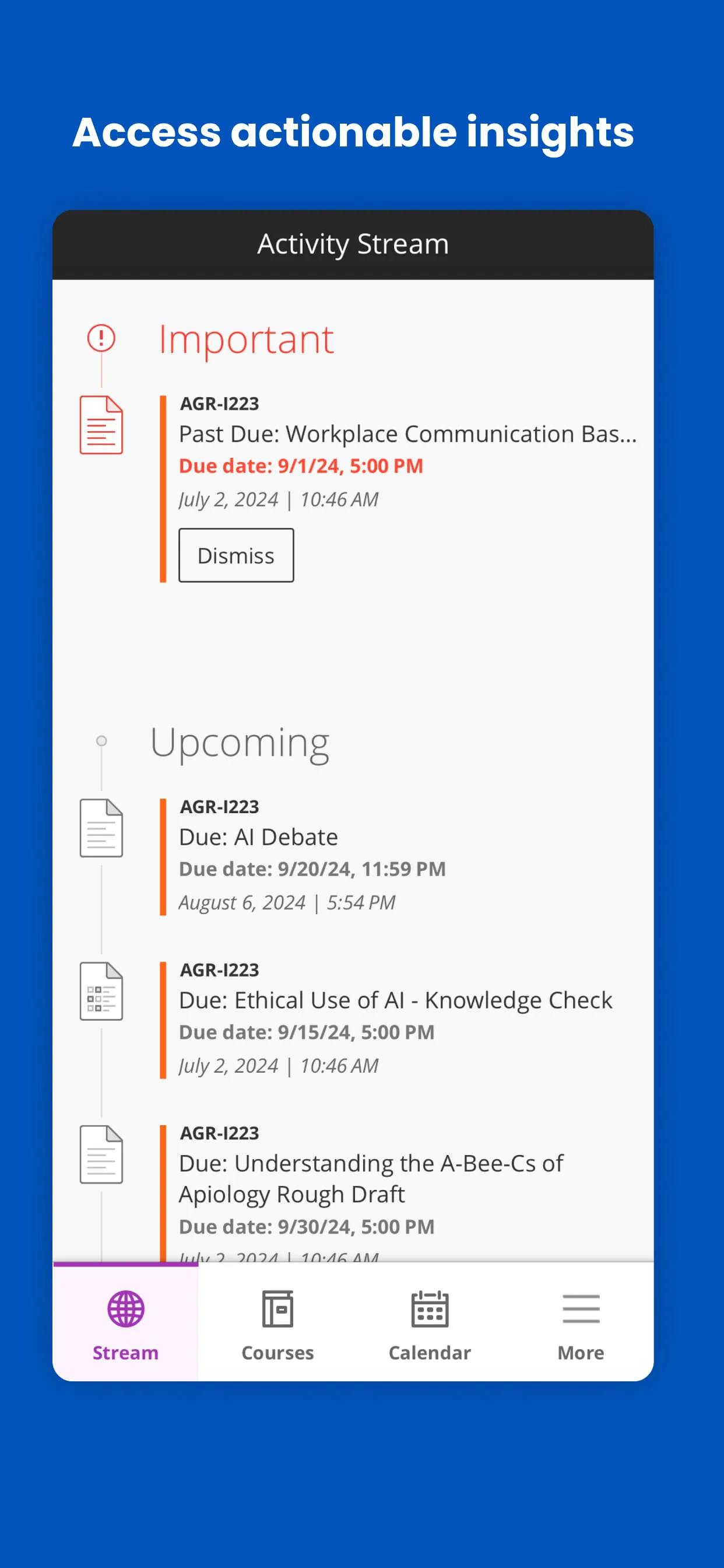
Task: Tap the AI Debate assignment document icon
Action: [101, 828]
